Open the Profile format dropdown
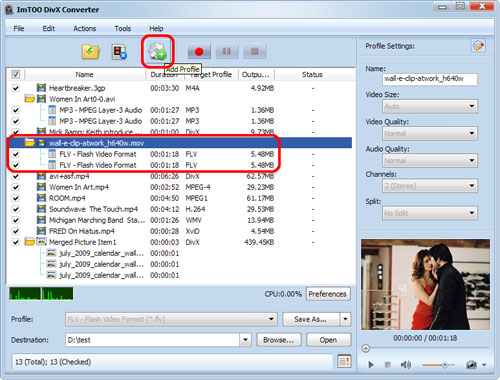This screenshot has height=380, width=500. tap(171, 319)
